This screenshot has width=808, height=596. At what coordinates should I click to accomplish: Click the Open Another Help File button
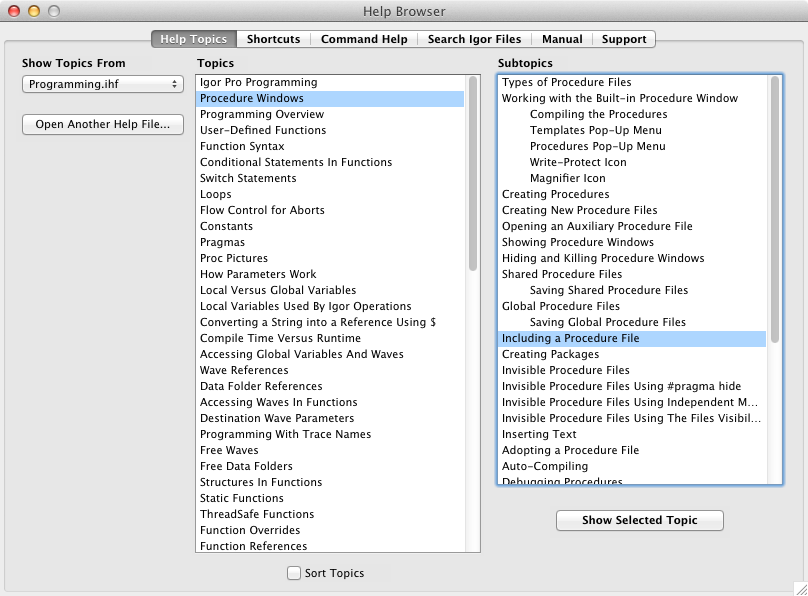click(x=103, y=124)
